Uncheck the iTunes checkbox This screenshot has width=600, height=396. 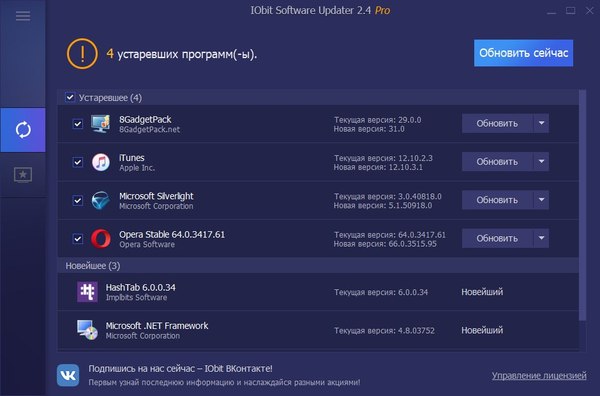(x=78, y=162)
